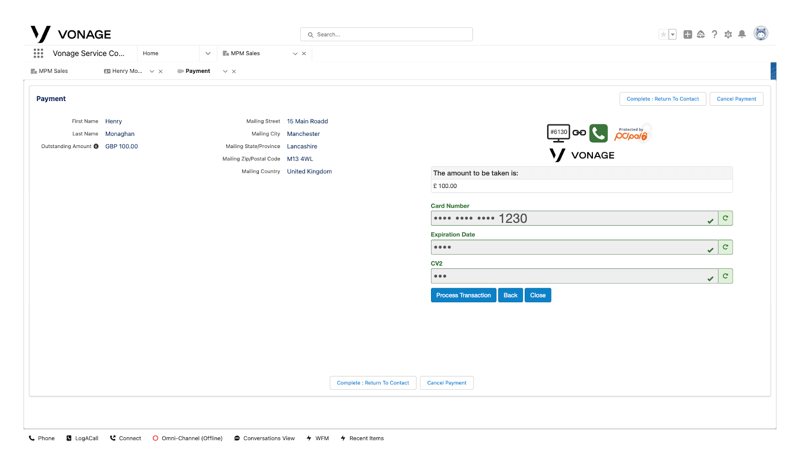Open the Global Actions plus icon
800x470 pixels.
[x=687, y=34]
